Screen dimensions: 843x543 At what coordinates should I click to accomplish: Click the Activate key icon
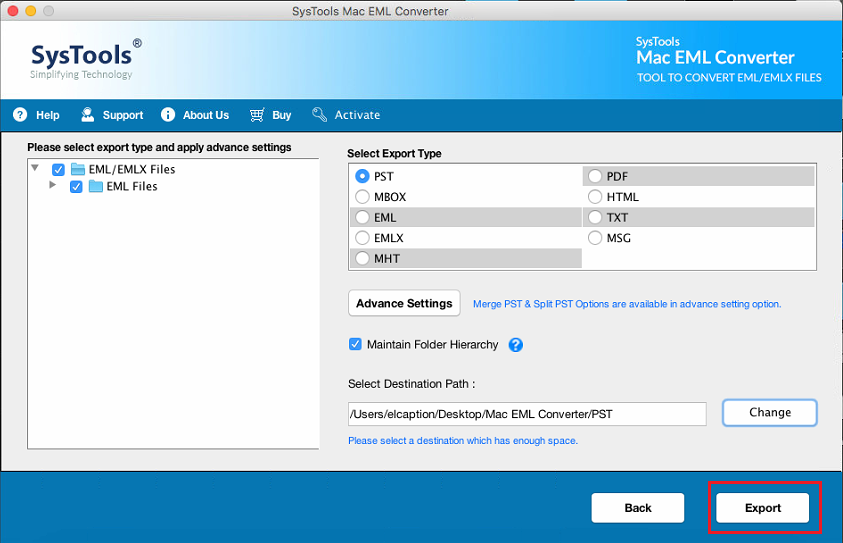coord(319,115)
